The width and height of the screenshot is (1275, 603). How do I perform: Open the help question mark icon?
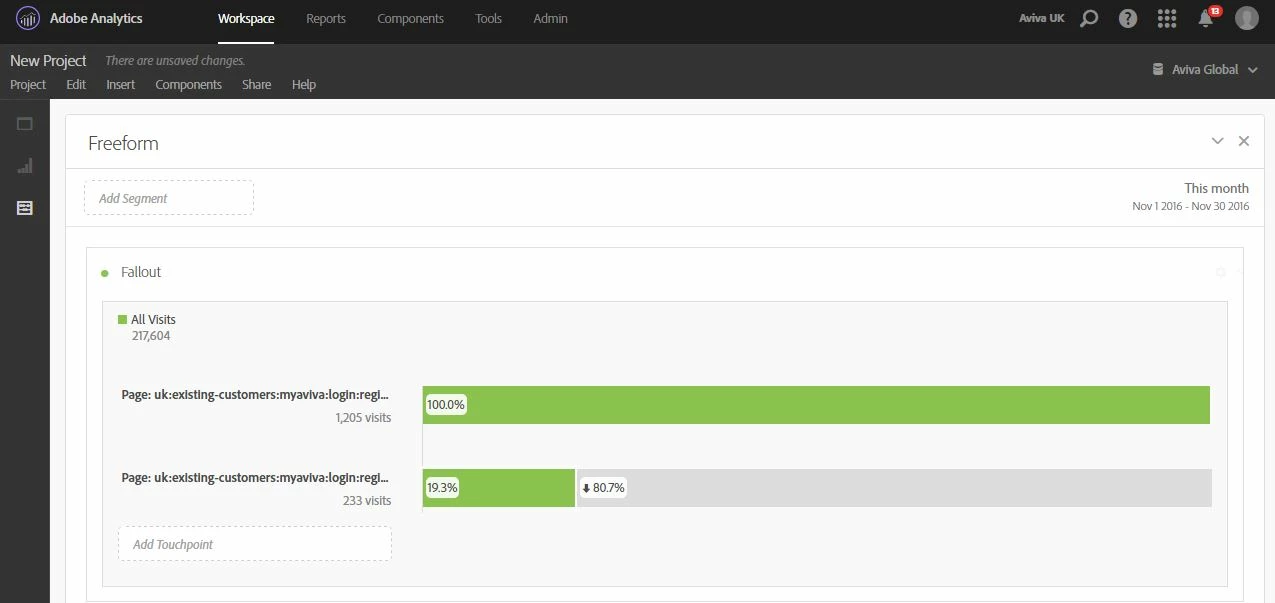tap(1128, 18)
